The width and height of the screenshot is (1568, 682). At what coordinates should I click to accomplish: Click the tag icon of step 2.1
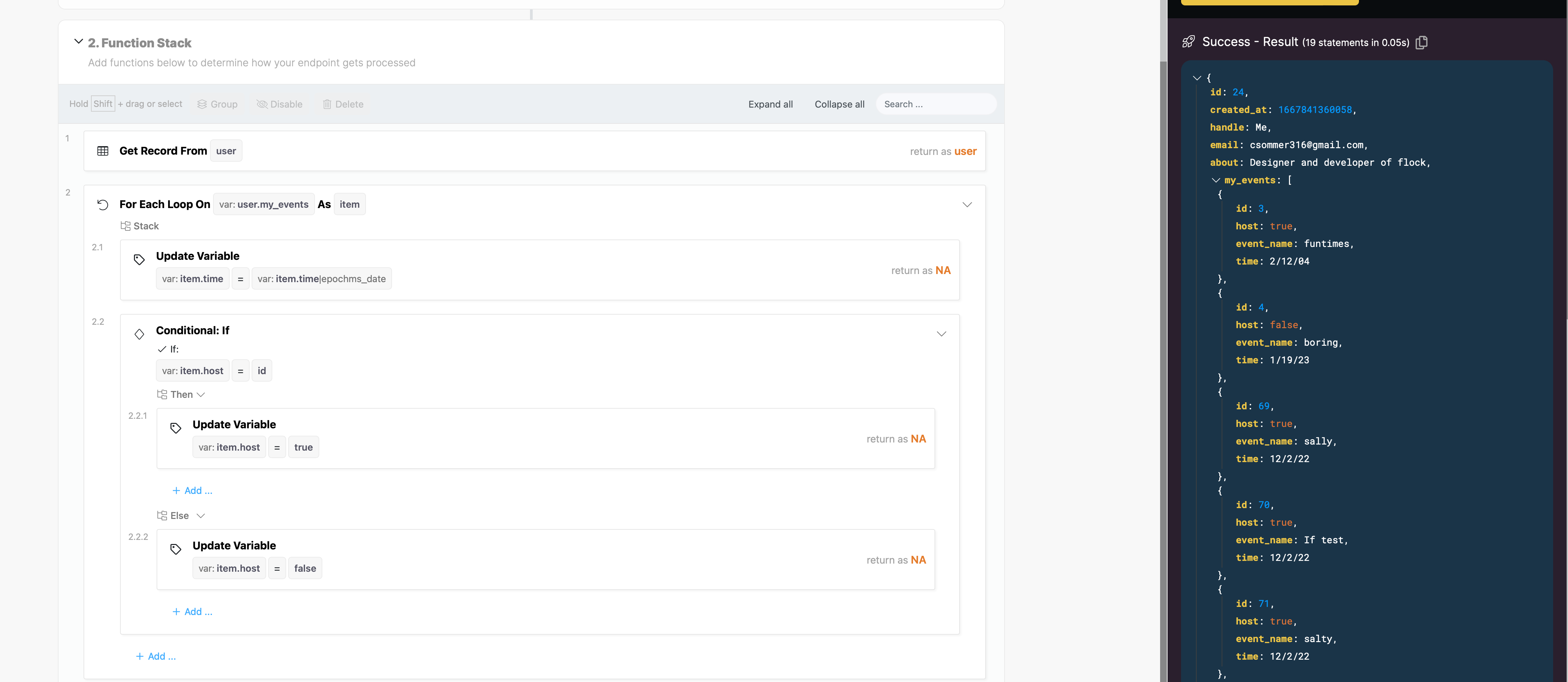click(139, 259)
